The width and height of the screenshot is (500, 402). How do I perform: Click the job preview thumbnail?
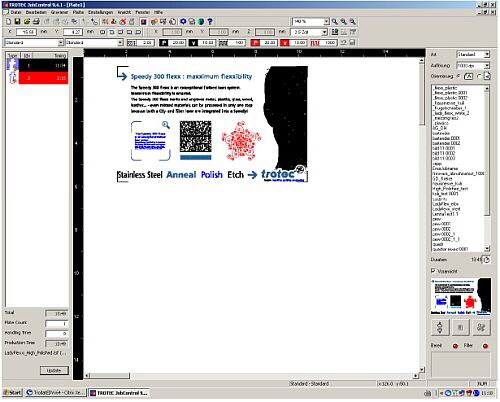click(461, 296)
